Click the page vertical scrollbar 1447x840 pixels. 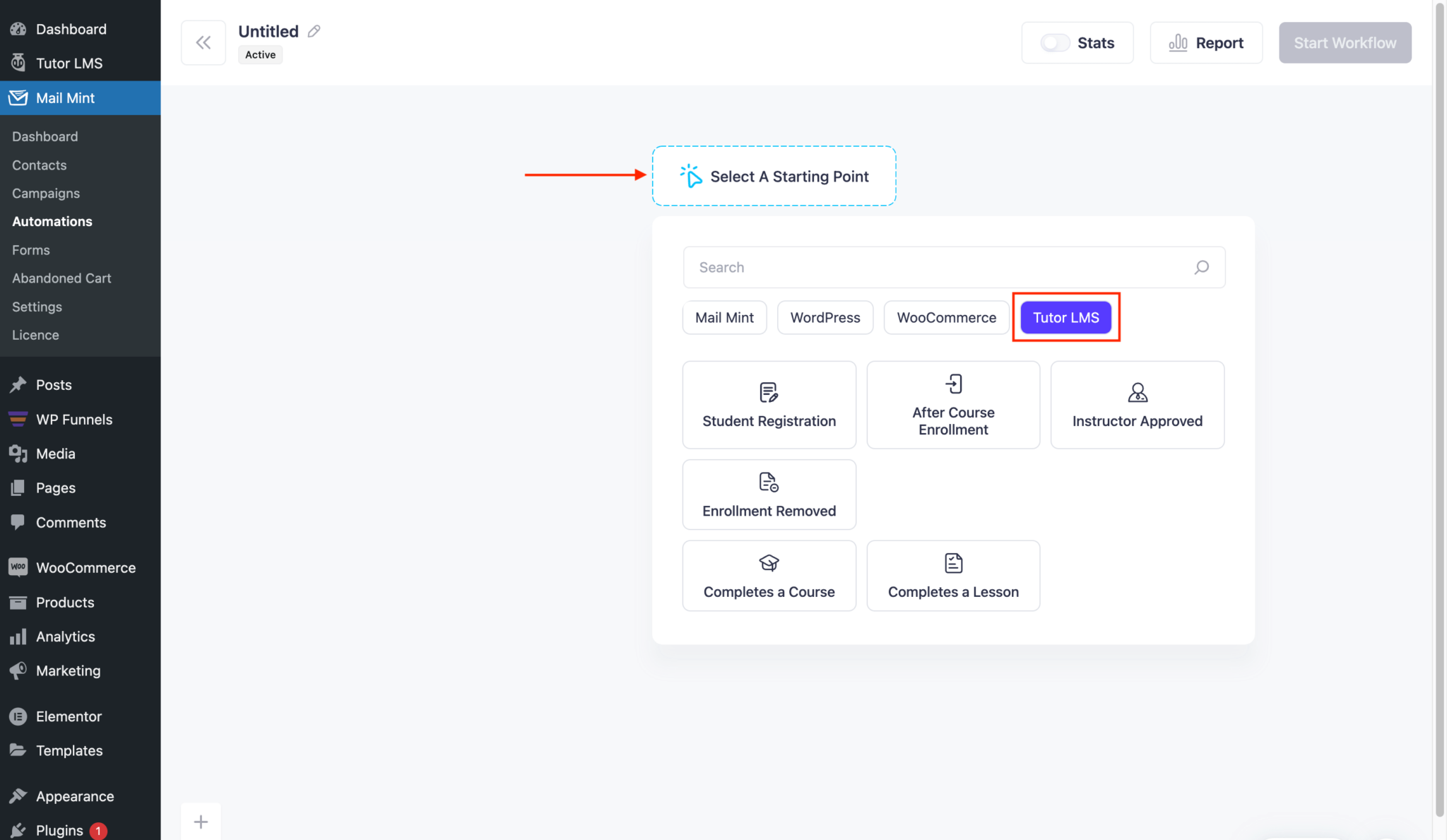[1440, 410]
